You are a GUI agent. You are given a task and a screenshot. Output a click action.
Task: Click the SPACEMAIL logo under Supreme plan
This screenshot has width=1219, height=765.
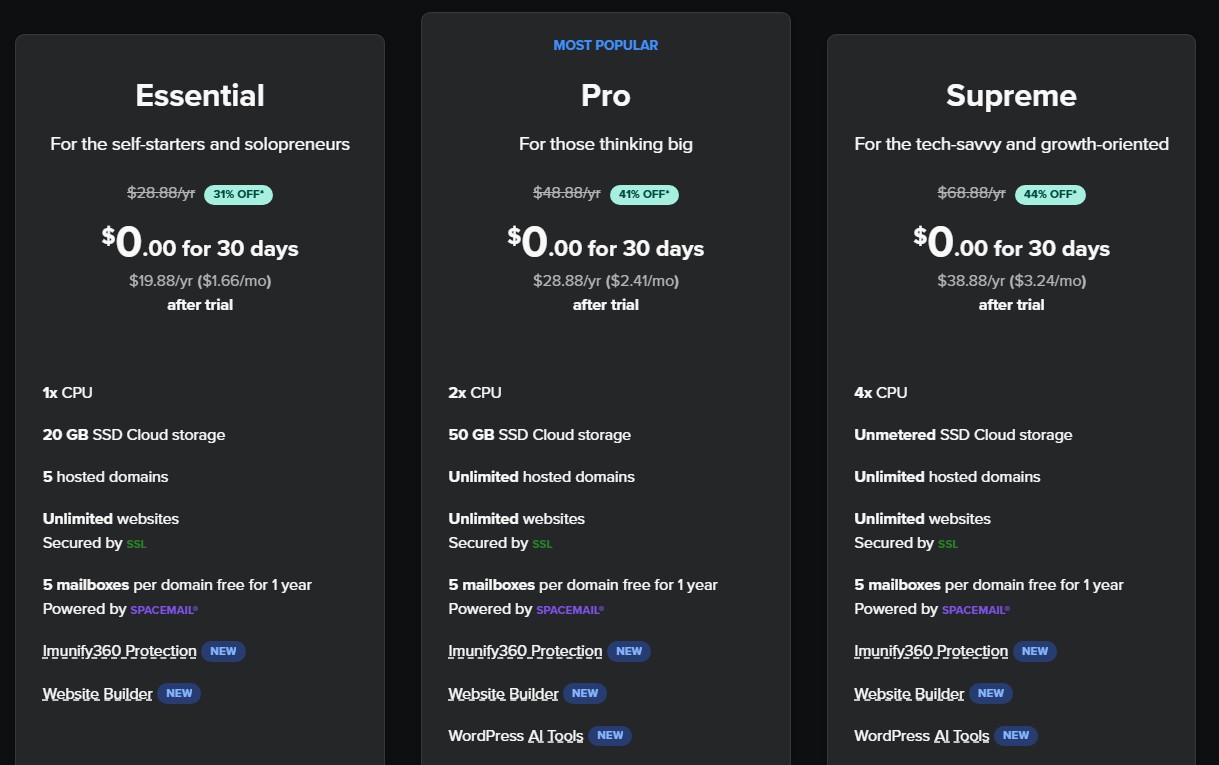click(975, 608)
